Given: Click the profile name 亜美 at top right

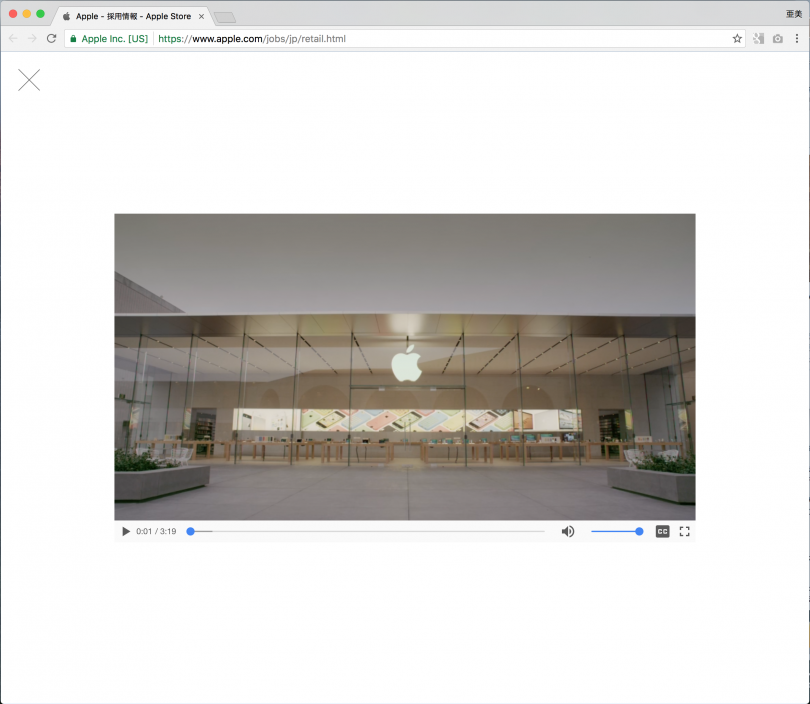Looking at the screenshot, I should (x=793, y=14).
